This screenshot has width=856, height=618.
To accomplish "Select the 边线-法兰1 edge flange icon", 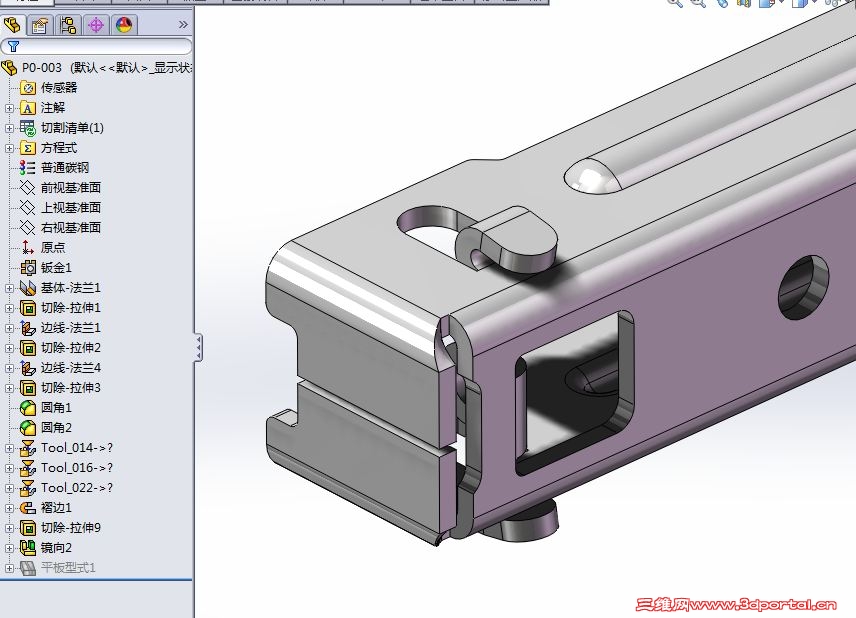I will [28, 328].
